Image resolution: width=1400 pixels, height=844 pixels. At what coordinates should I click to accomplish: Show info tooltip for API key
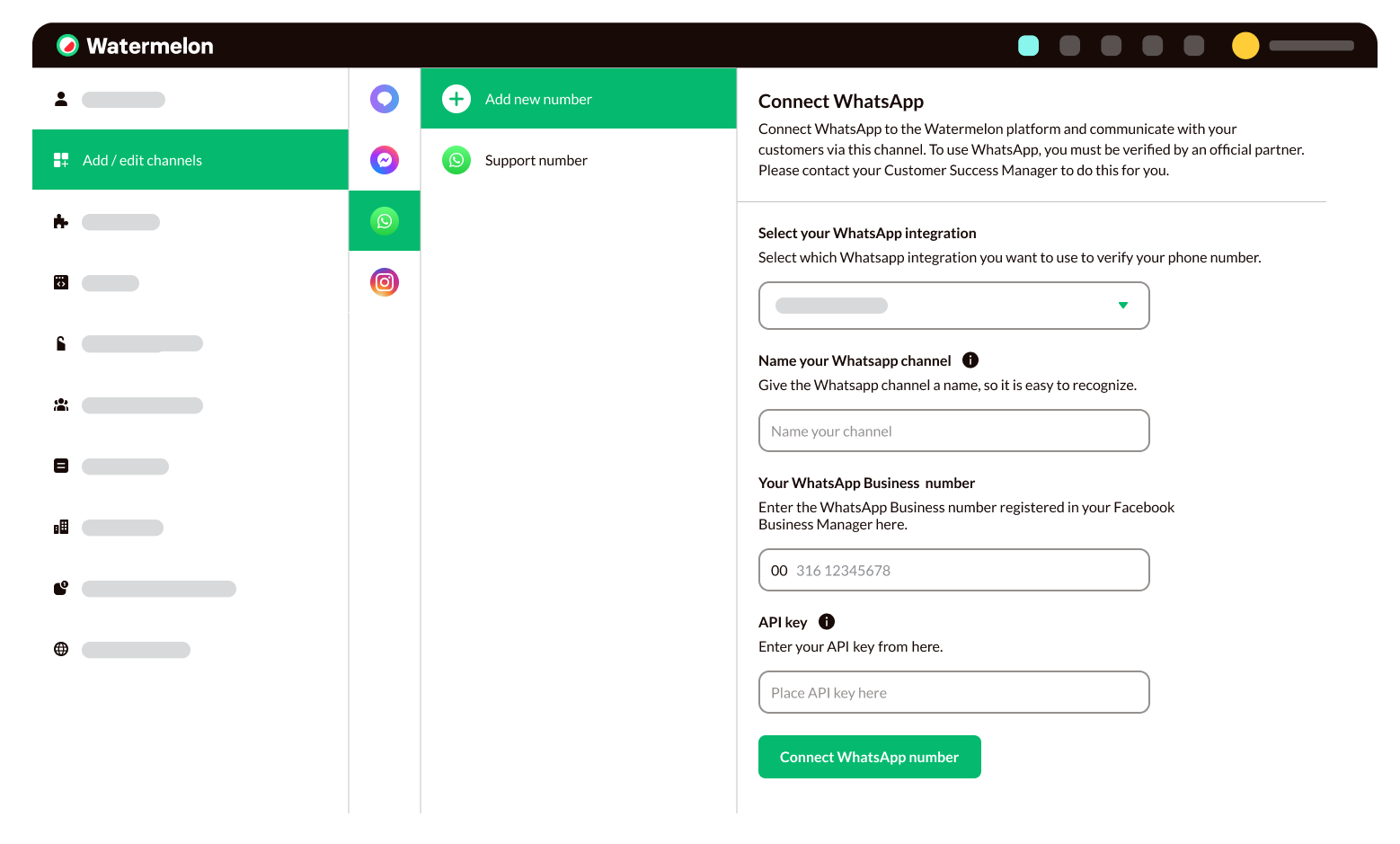tap(827, 621)
